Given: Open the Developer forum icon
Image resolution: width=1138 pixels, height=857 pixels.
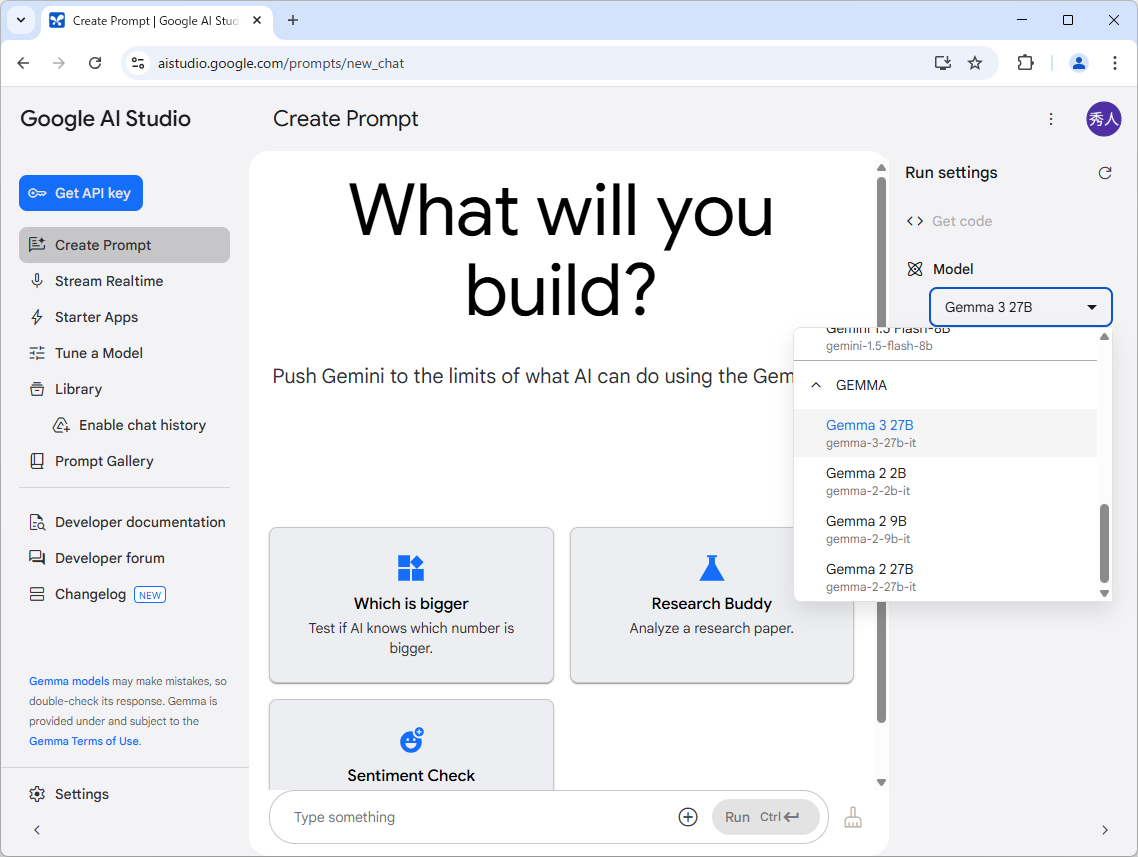Looking at the screenshot, I should click(x=37, y=558).
